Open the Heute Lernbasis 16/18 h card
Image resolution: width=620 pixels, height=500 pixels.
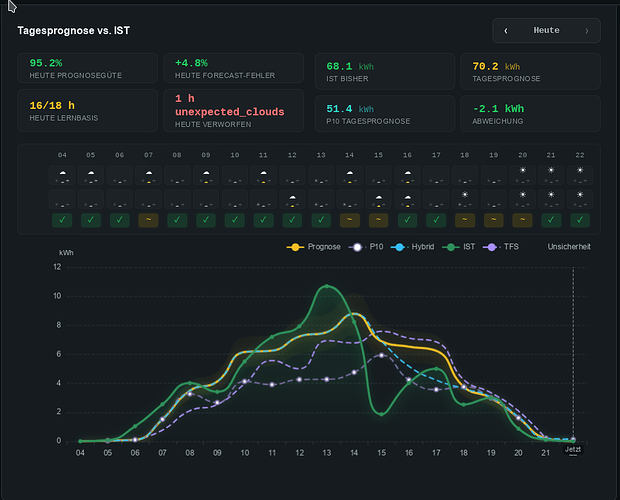pyautogui.click(x=87, y=110)
